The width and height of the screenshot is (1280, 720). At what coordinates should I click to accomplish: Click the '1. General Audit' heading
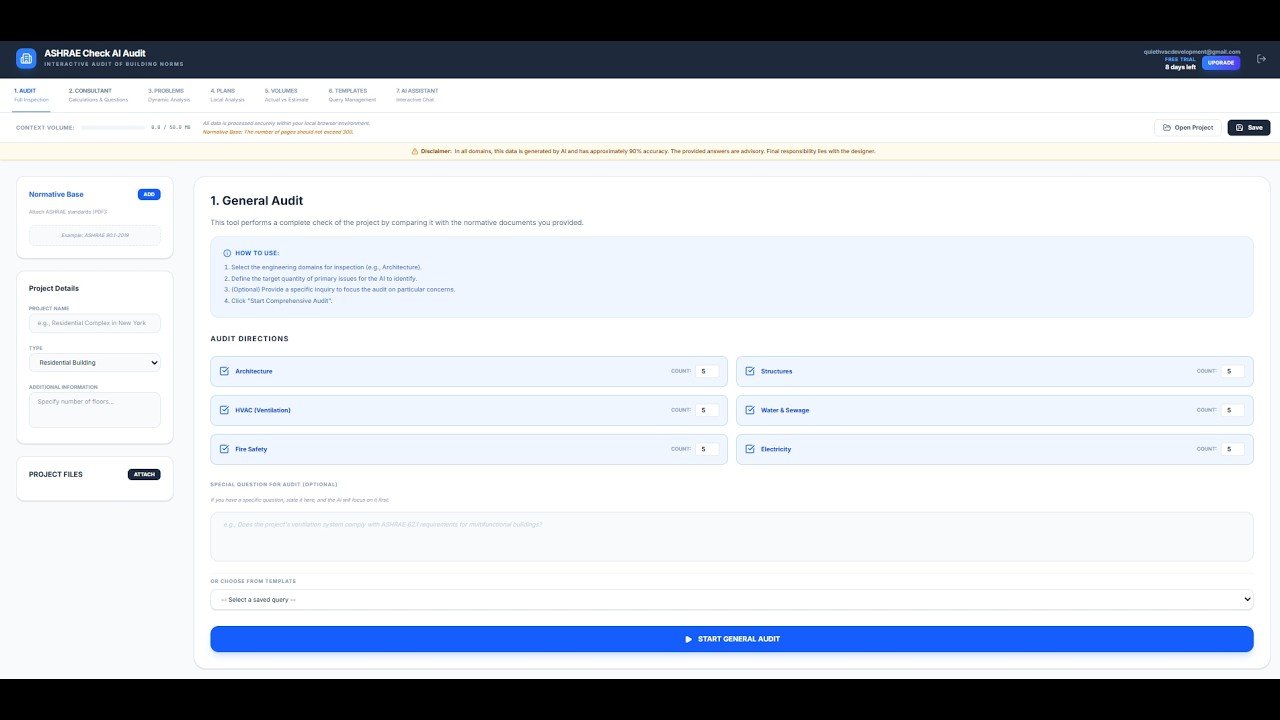click(257, 201)
